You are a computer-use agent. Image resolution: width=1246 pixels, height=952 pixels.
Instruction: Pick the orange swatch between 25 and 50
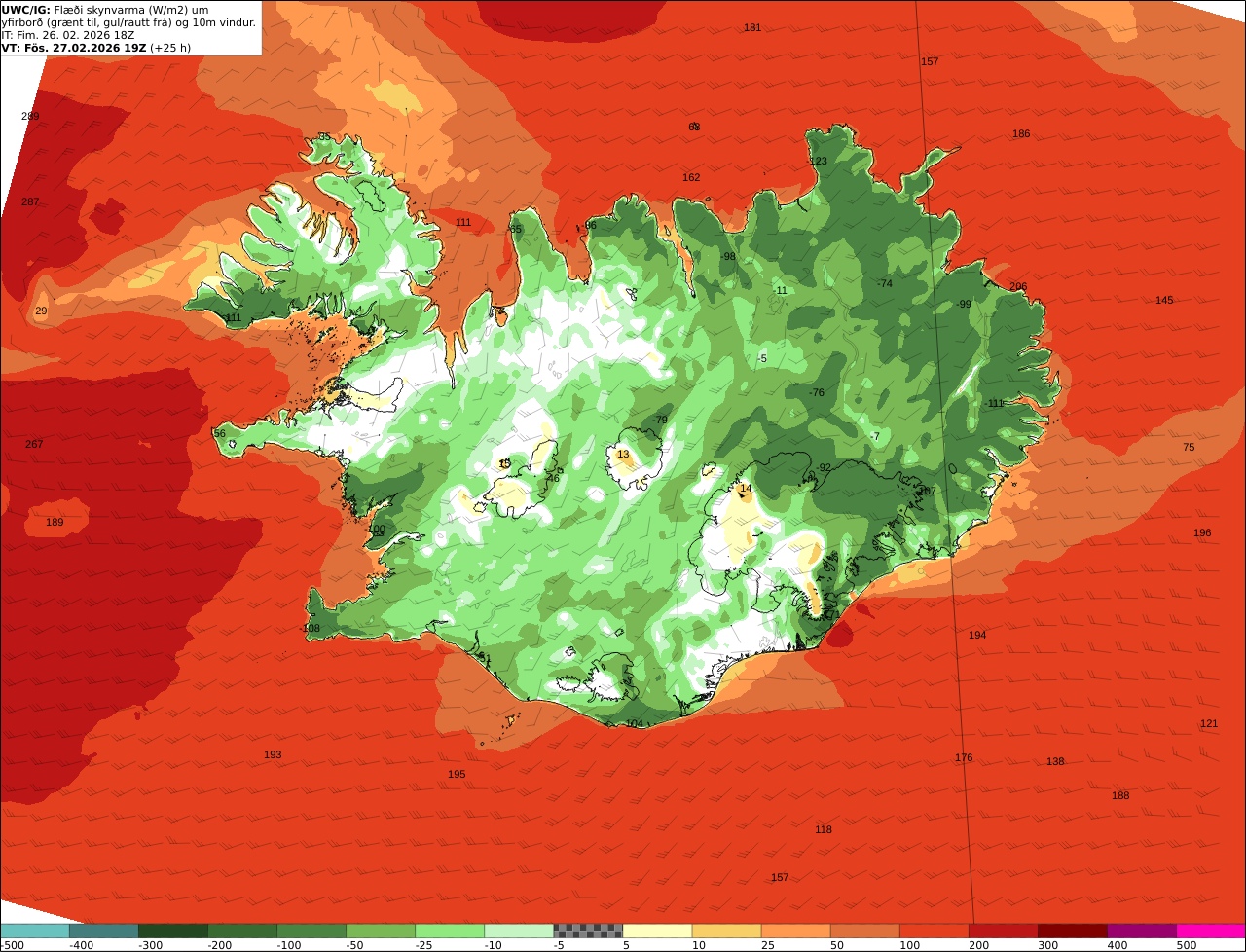coord(795,931)
